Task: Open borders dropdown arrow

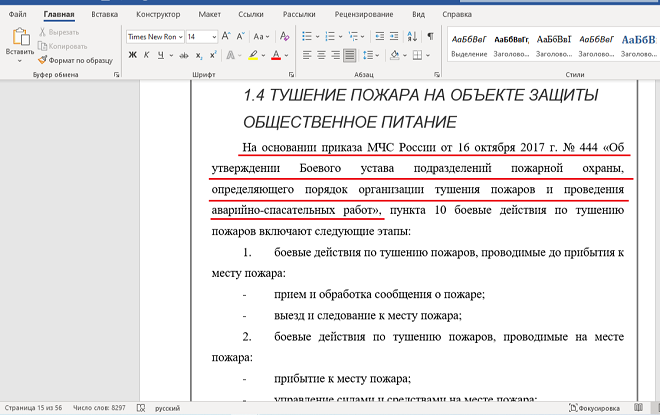Action: (x=428, y=55)
